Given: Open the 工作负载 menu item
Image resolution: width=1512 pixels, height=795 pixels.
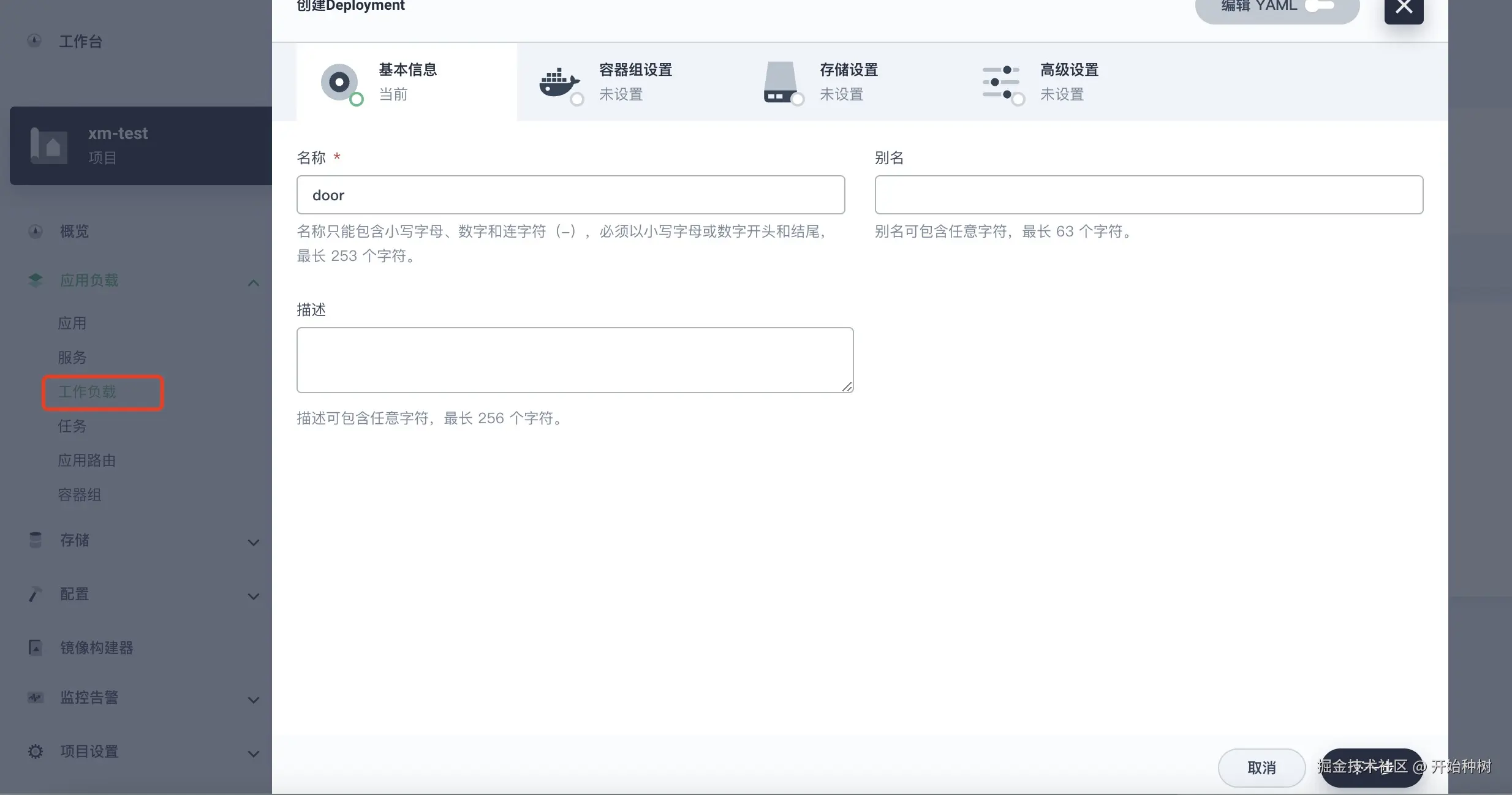Looking at the screenshot, I should coord(87,392).
